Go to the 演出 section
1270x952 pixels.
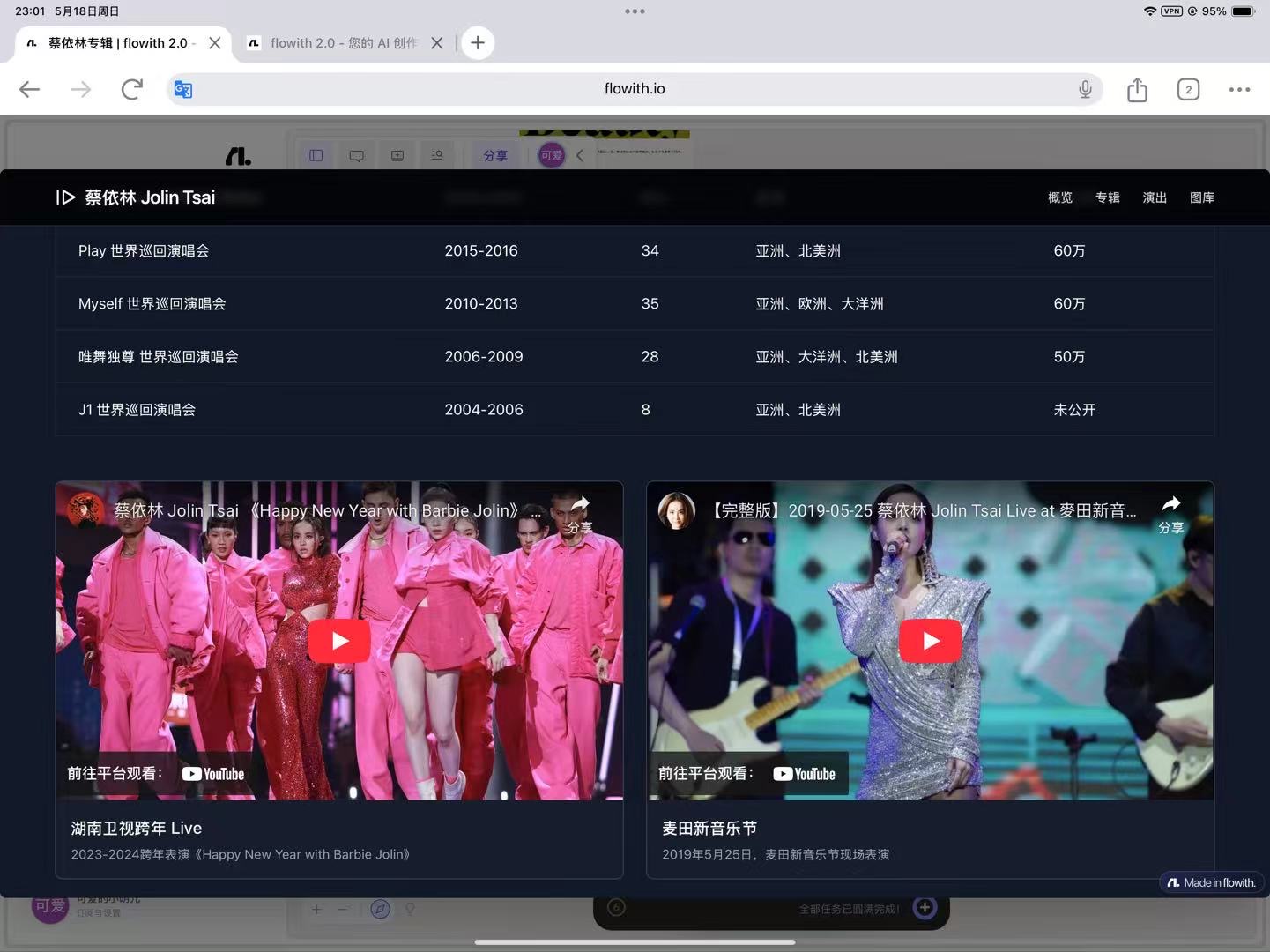pos(1155,197)
